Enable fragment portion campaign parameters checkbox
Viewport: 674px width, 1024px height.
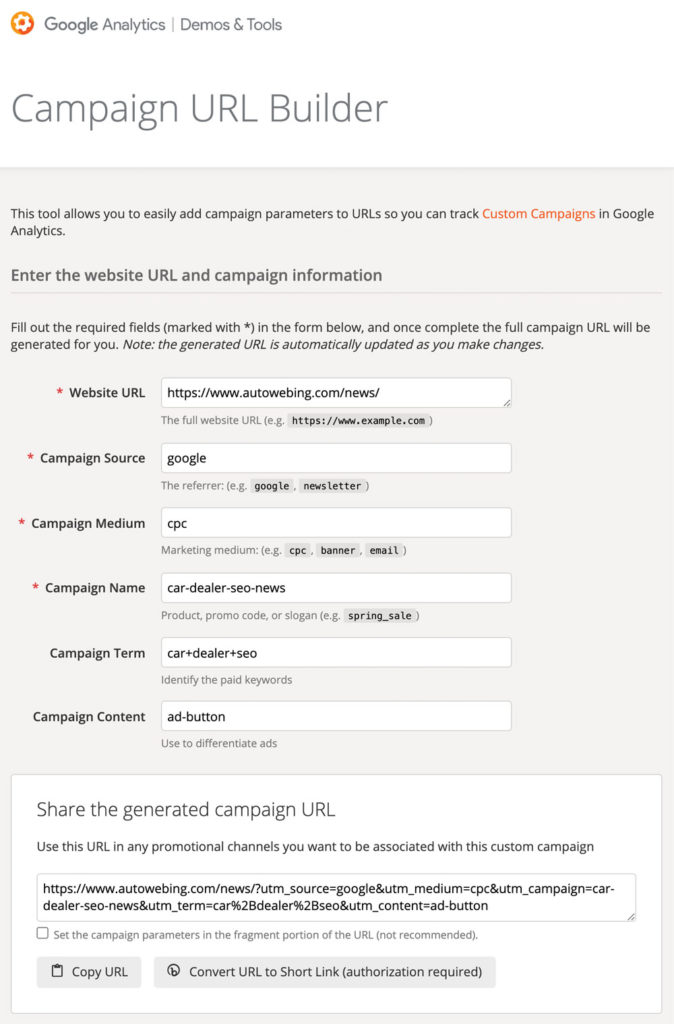(42, 933)
